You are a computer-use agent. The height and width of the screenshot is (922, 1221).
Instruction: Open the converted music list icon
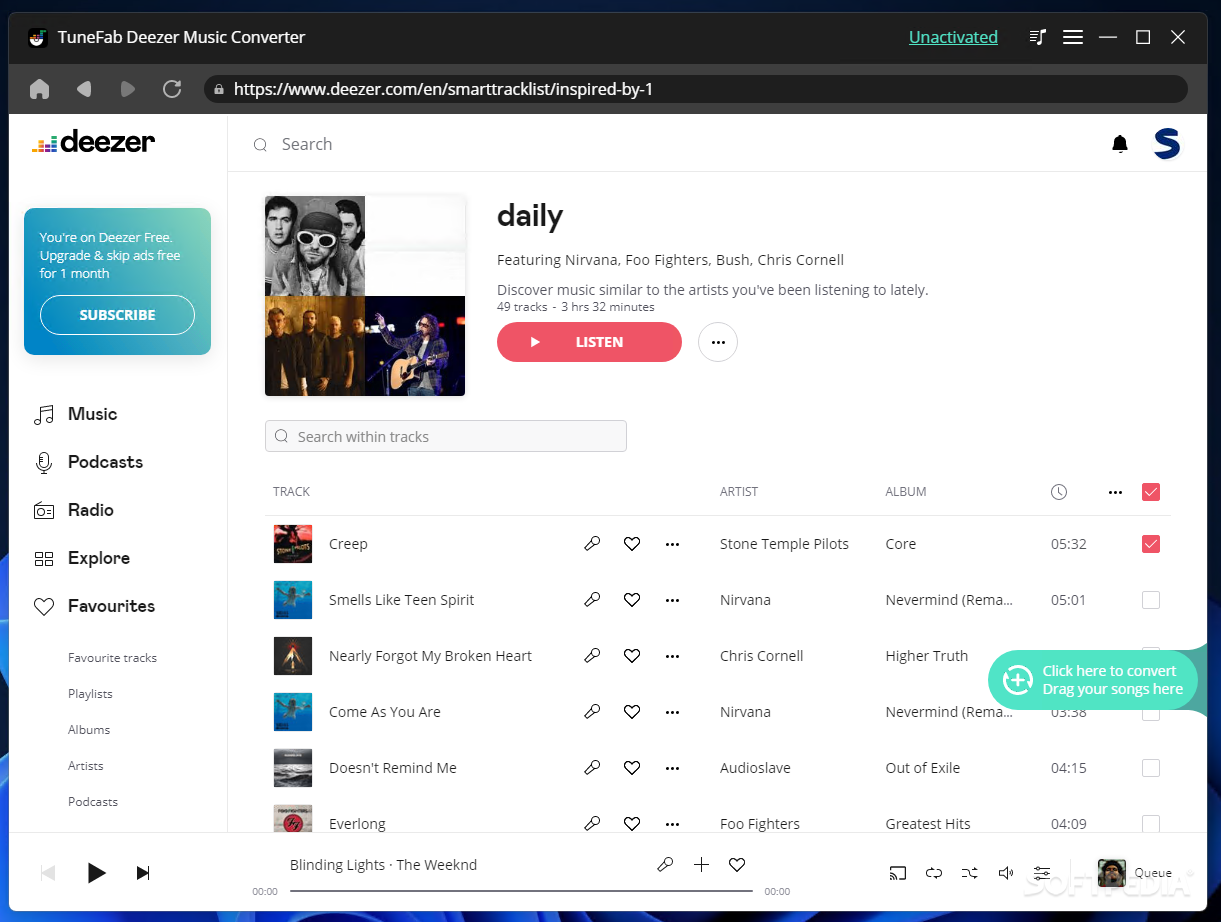[1038, 37]
